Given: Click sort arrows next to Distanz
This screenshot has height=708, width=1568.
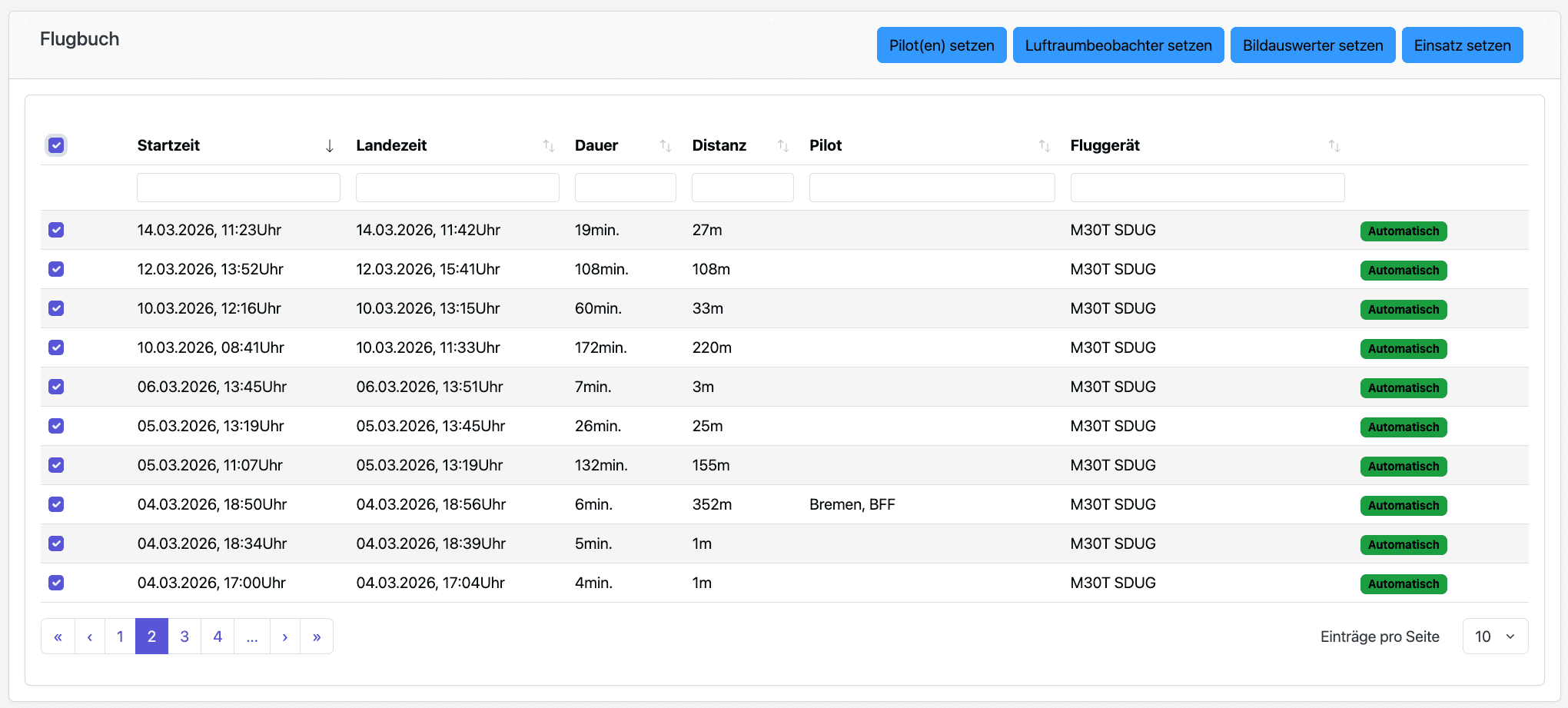Looking at the screenshot, I should tap(782, 146).
